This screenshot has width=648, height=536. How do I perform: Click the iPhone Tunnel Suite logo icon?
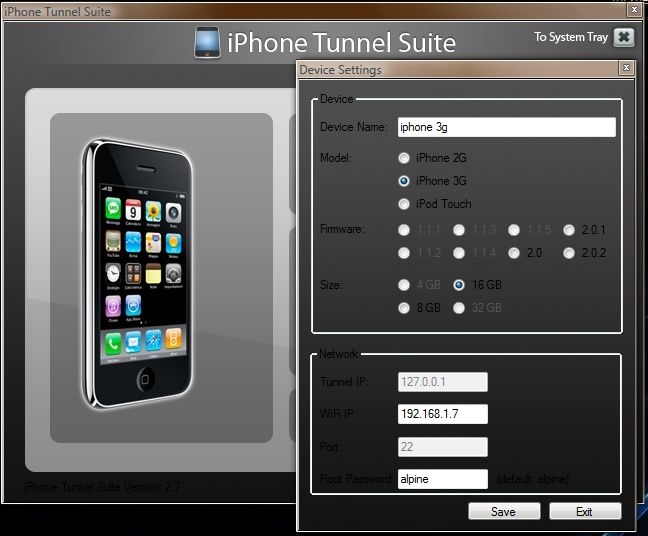(x=207, y=42)
